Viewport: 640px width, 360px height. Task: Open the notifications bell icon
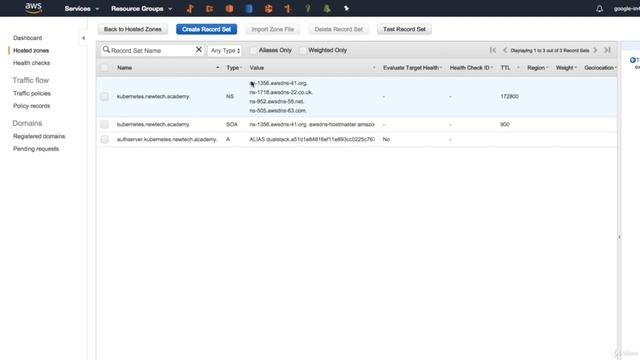[x=599, y=9]
